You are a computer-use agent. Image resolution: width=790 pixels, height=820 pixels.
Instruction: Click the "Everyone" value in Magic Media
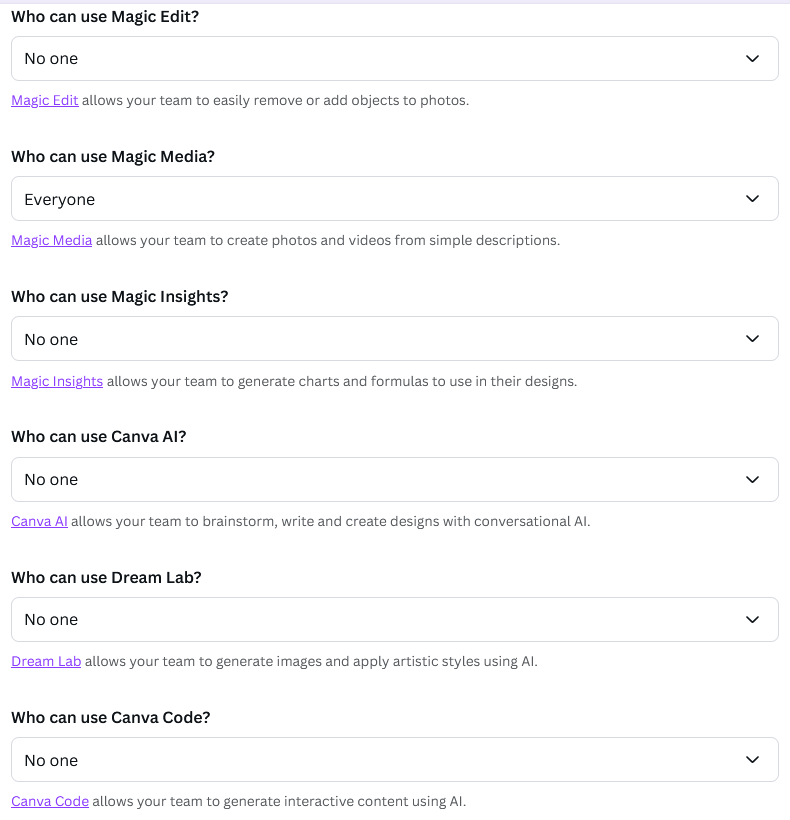pos(60,200)
